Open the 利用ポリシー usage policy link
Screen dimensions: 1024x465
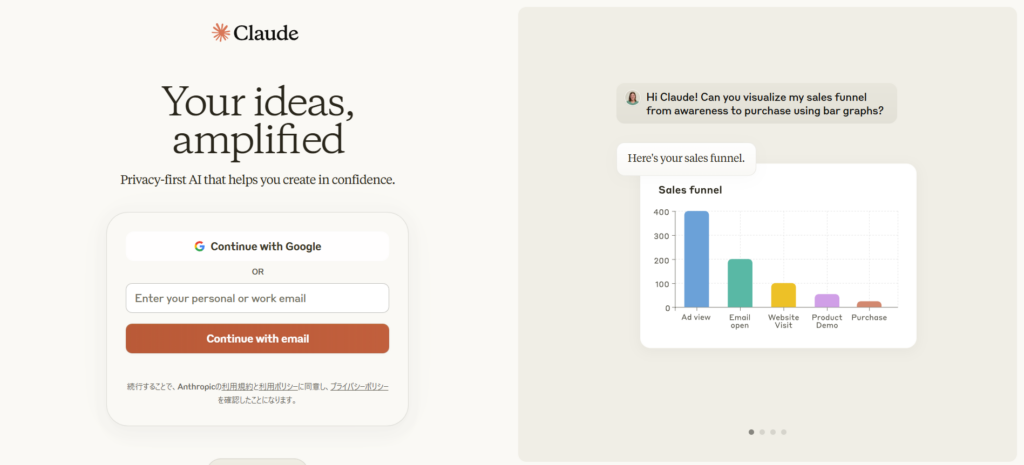coord(280,386)
